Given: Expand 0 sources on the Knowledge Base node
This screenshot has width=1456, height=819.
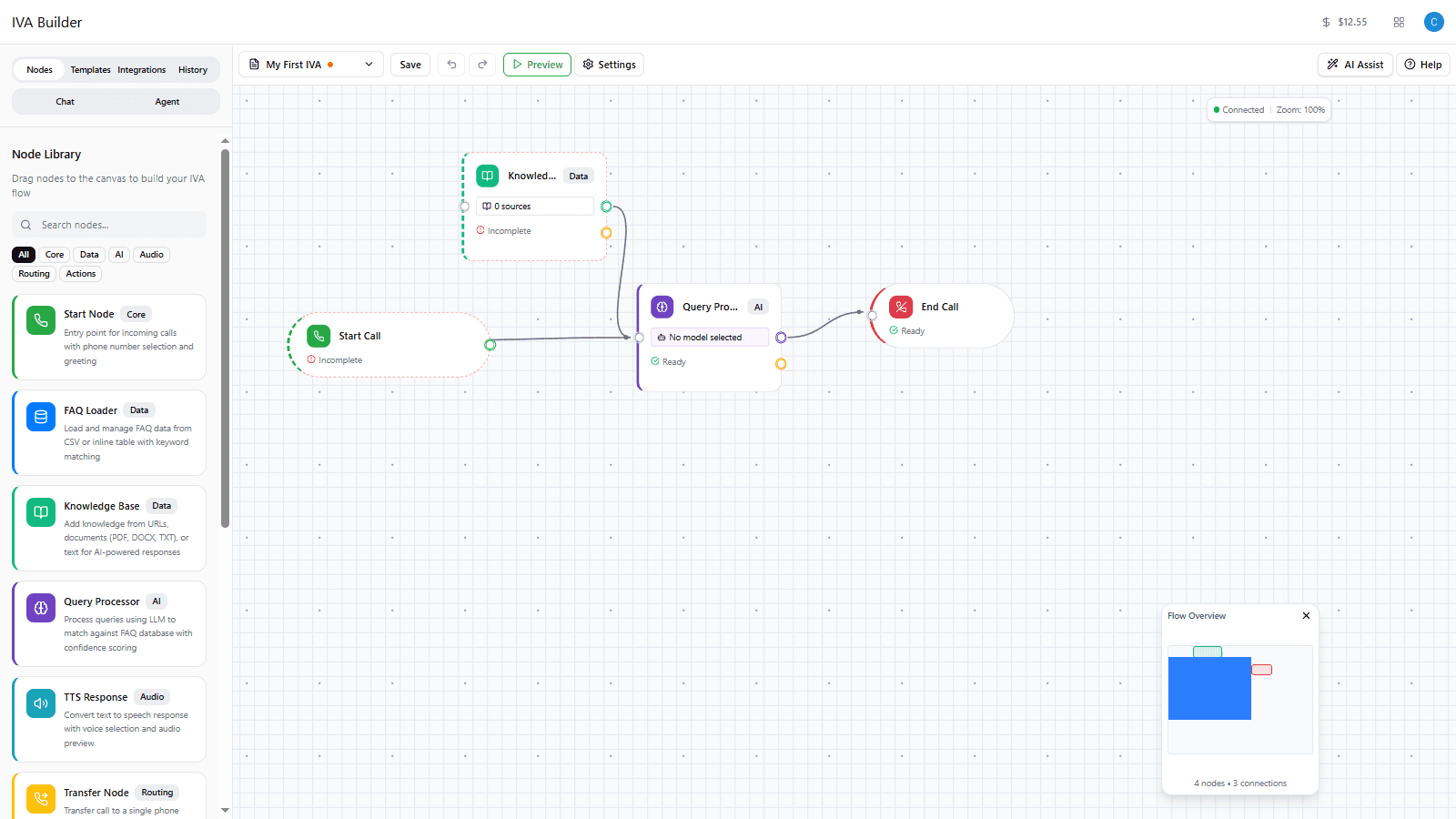Looking at the screenshot, I should click(x=534, y=206).
